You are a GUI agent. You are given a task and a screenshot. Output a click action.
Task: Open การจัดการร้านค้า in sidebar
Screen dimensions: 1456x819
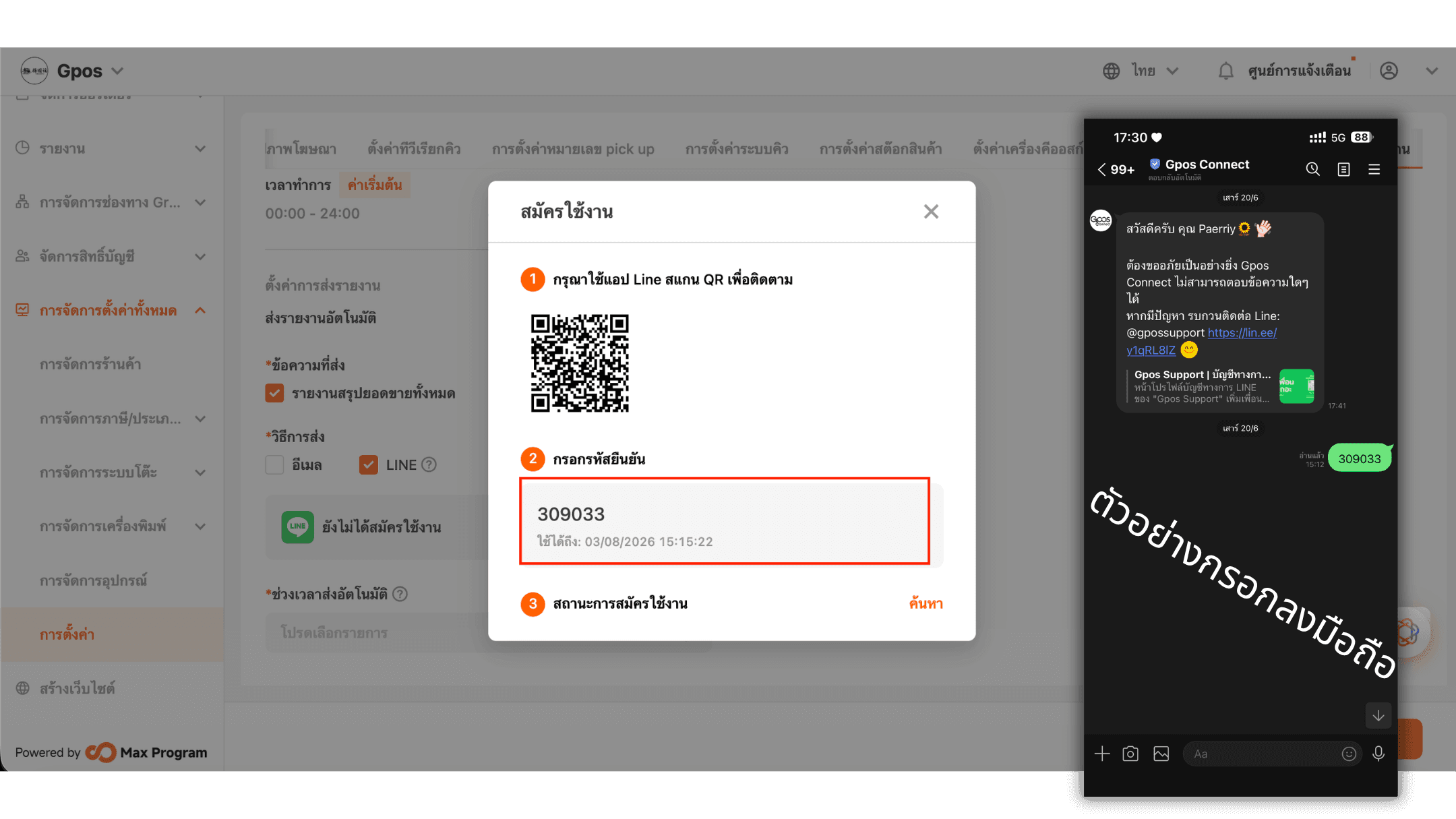90,365
